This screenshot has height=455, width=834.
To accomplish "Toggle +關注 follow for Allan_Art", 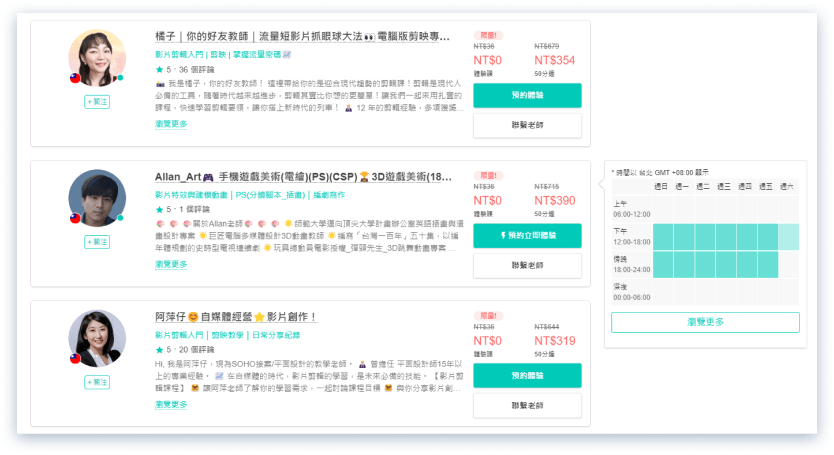I will tap(97, 242).
